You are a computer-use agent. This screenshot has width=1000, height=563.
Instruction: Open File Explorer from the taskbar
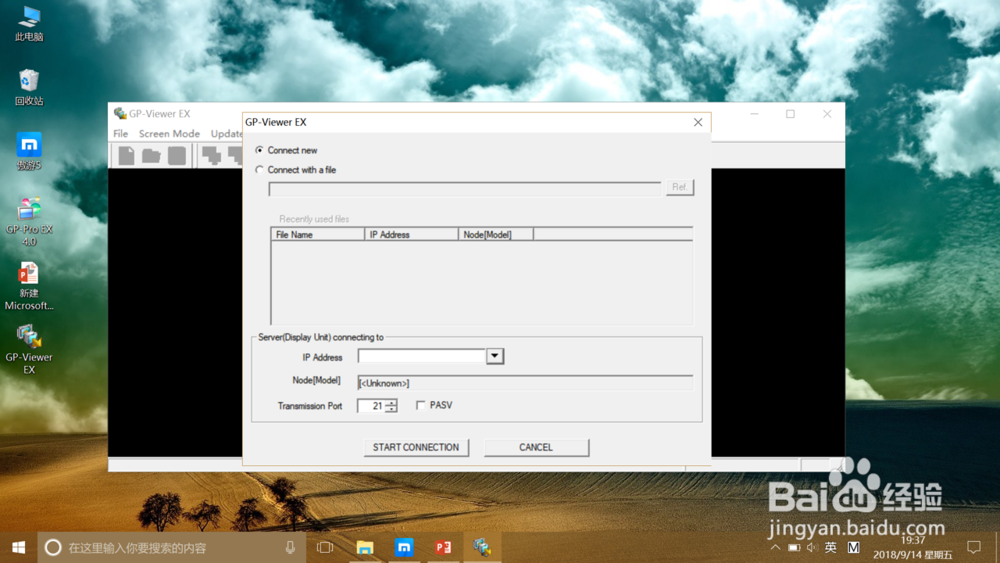coord(365,547)
